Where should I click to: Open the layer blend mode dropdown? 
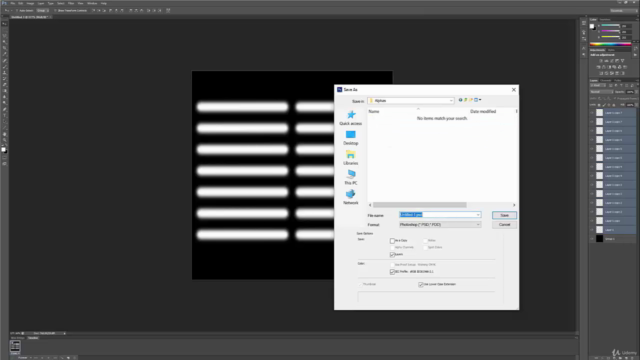tap(602, 92)
